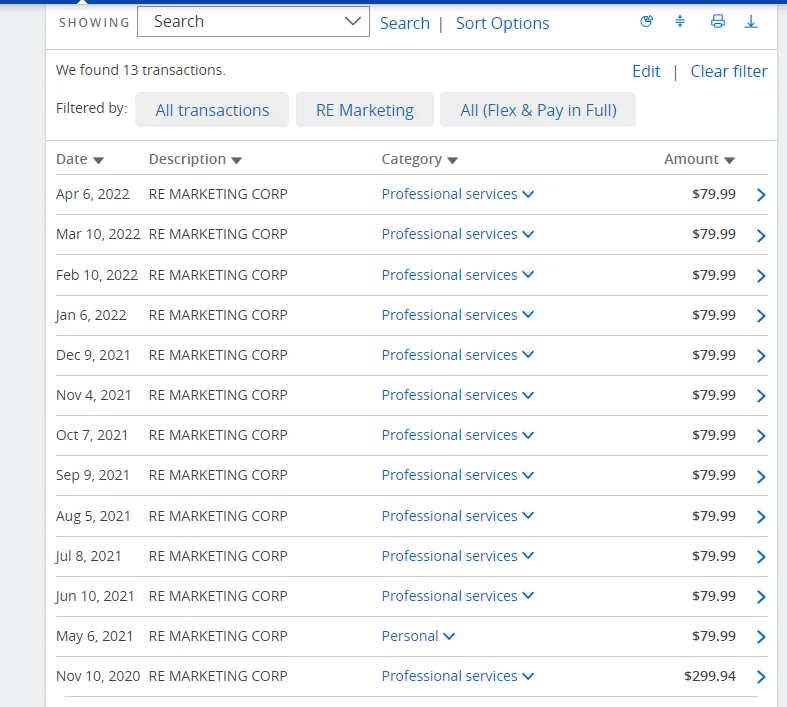Click the Clear filter link
Viewport: 787px width, 707px height.
[x=729, y=71]
